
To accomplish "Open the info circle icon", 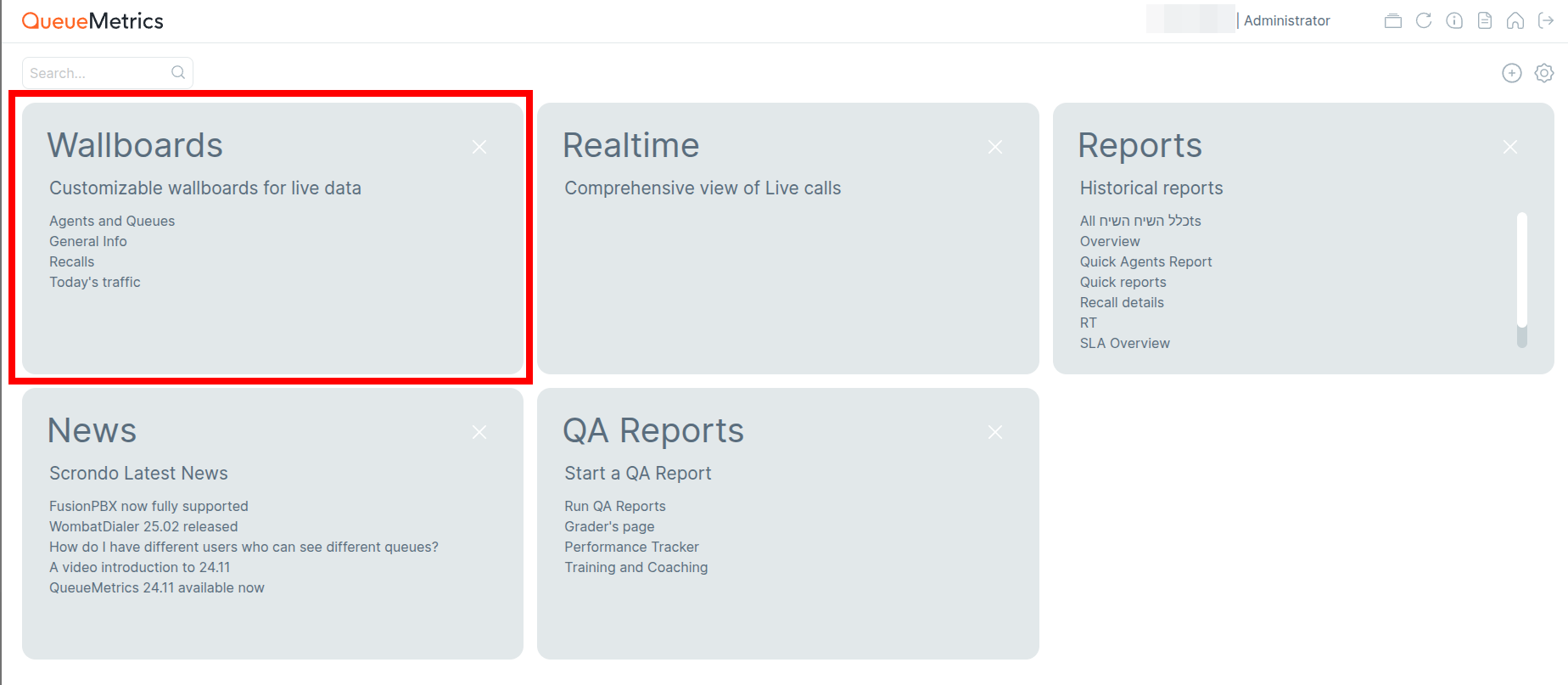I will [1454, 21].
